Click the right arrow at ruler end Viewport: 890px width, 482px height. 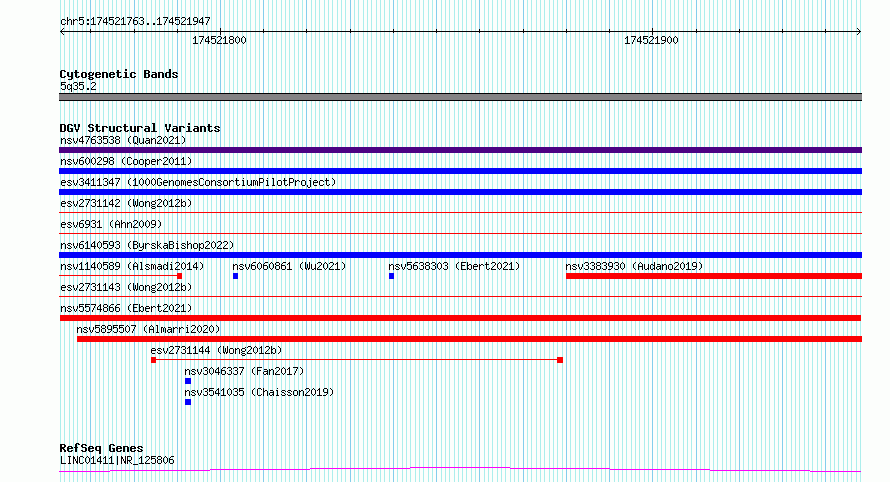(859, 32)
